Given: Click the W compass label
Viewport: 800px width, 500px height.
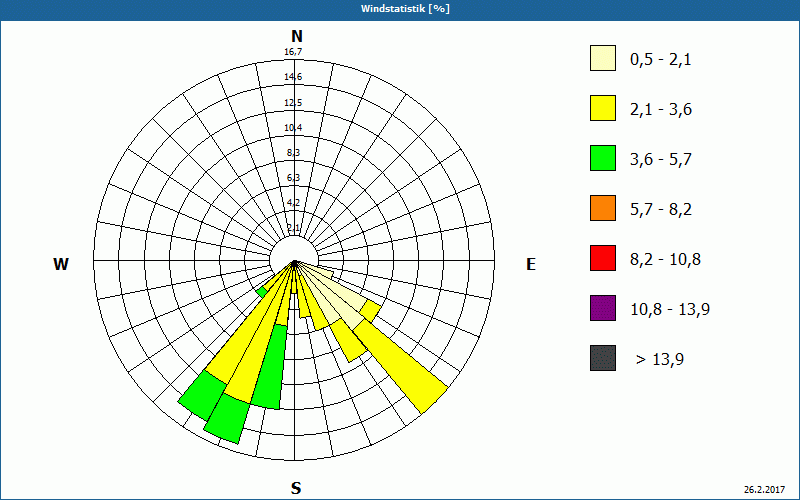Looking at the screenshot, I should pos(61,264).
